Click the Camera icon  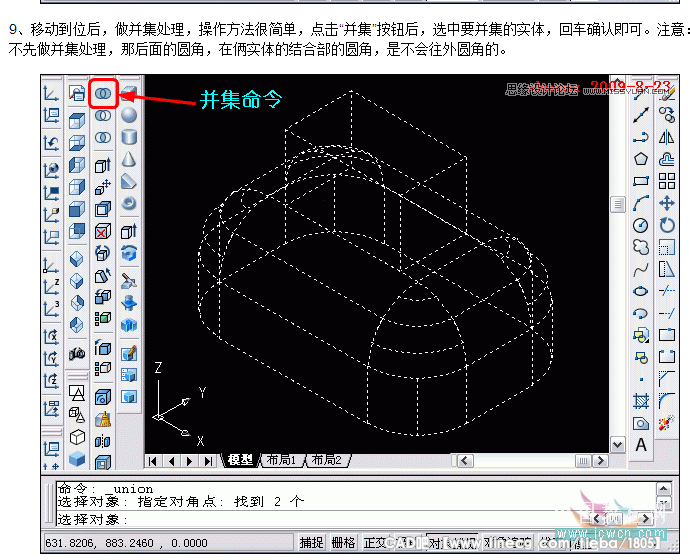pos(77,353)
